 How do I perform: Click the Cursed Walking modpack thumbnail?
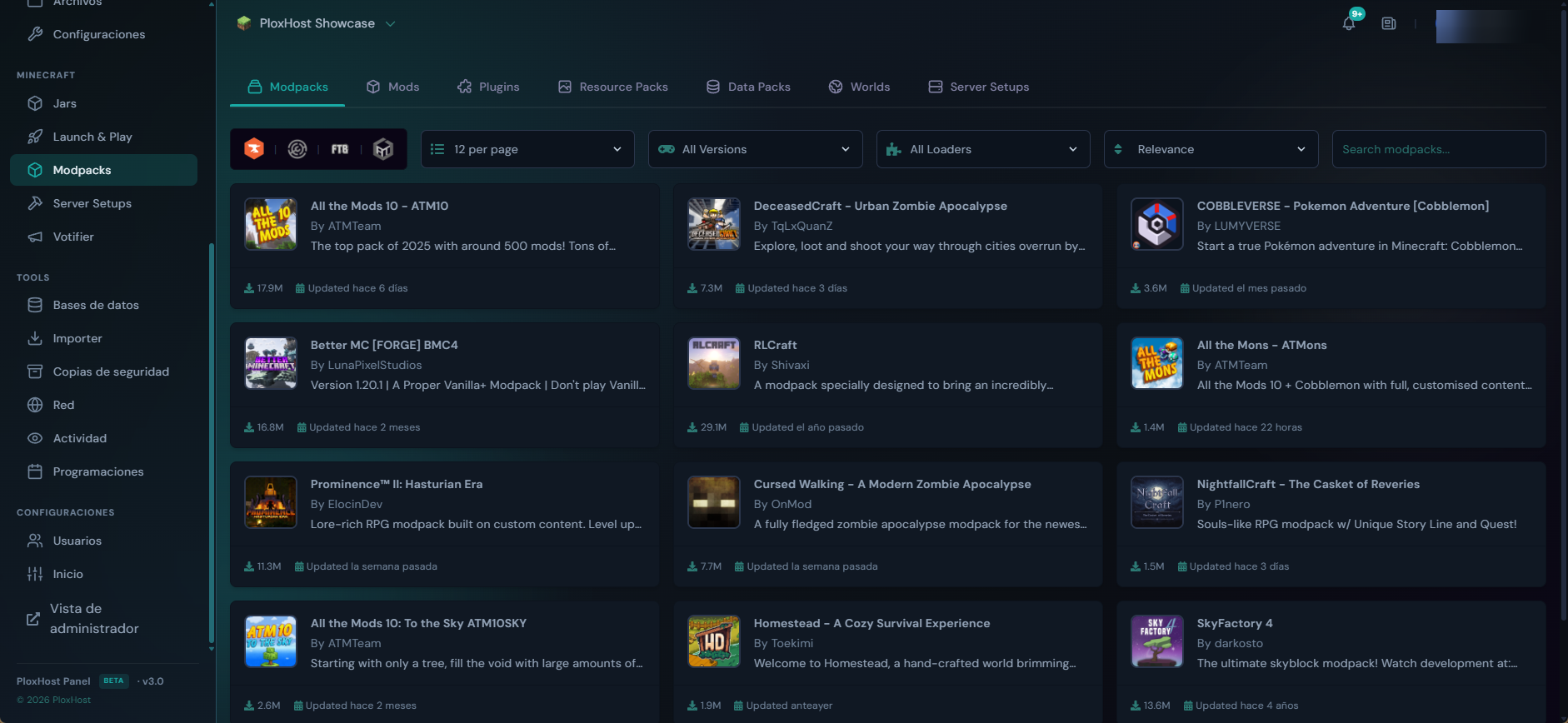pos(714,502)
